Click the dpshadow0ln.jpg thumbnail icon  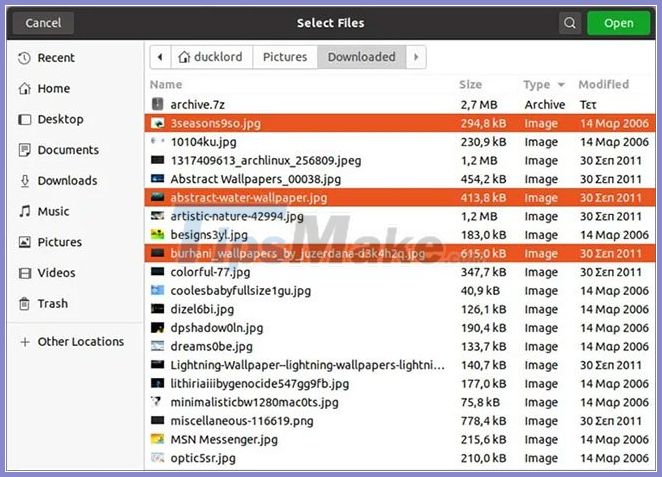(157, 327)
